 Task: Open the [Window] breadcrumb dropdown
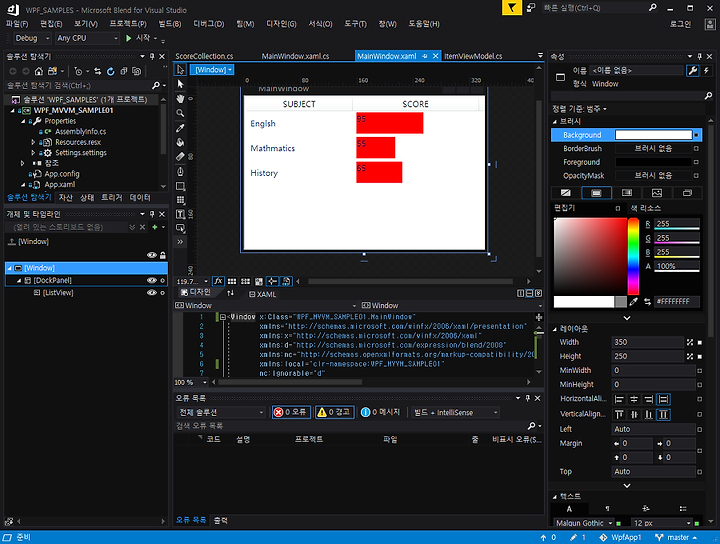(x=213, y=70)
